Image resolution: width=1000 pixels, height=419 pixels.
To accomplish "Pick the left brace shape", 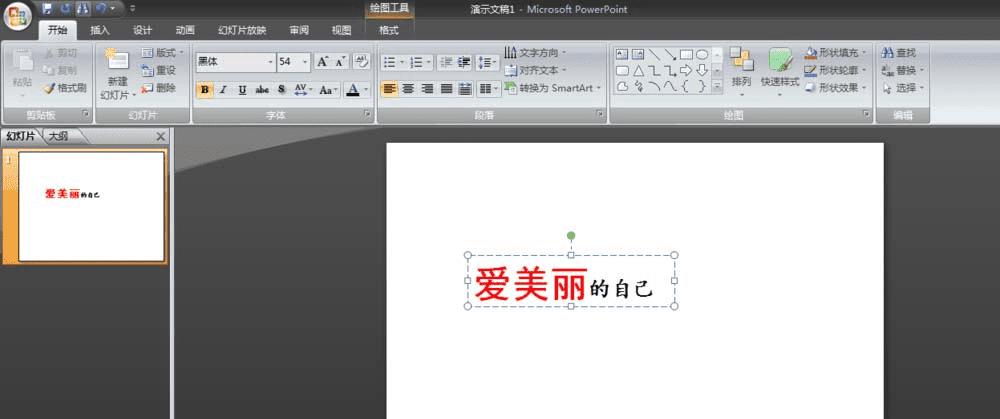I will pyautogui.click(x=686, y=86).
